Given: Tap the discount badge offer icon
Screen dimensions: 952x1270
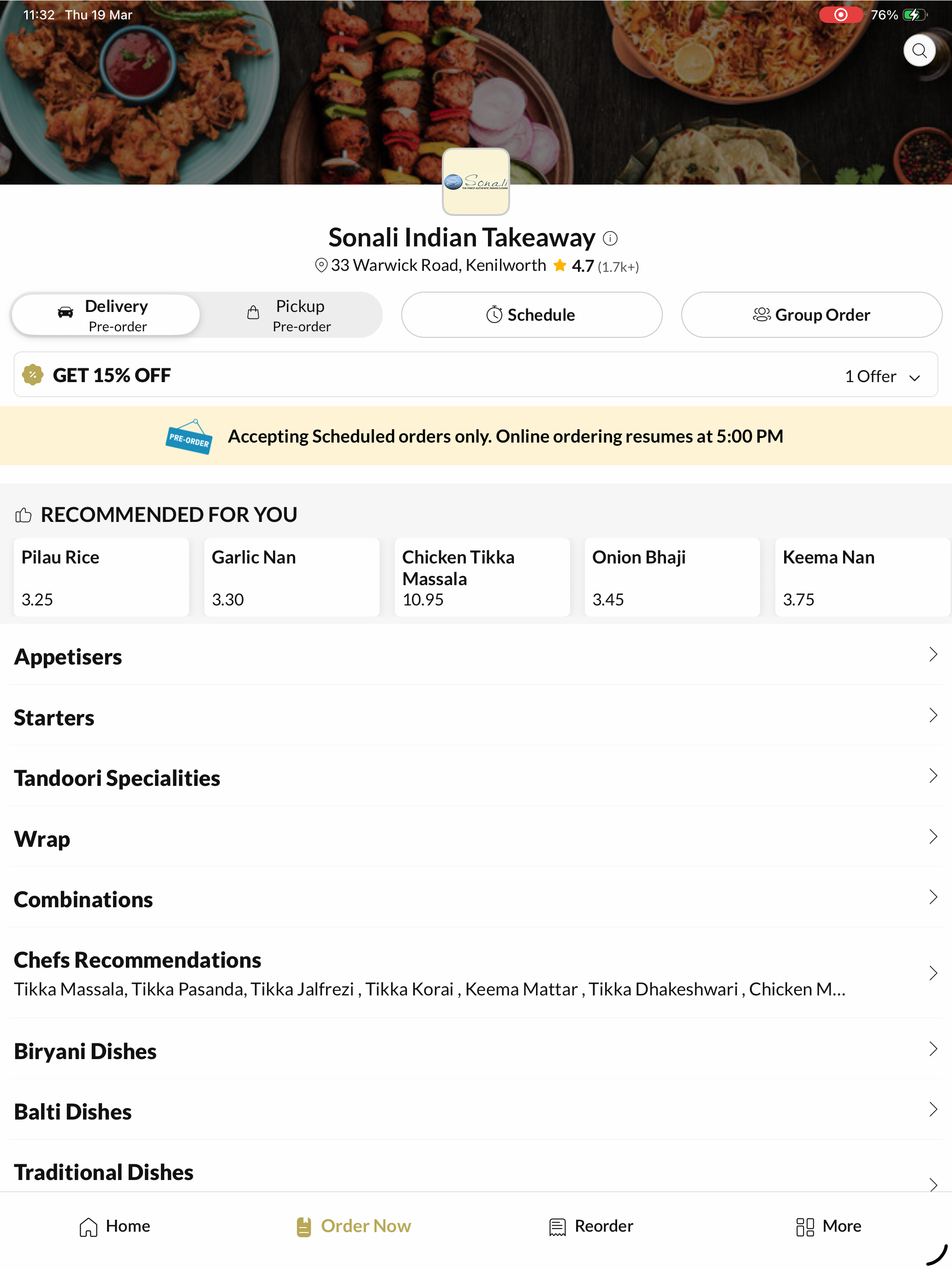Looking at the screenshot, I should pos(33,375).
